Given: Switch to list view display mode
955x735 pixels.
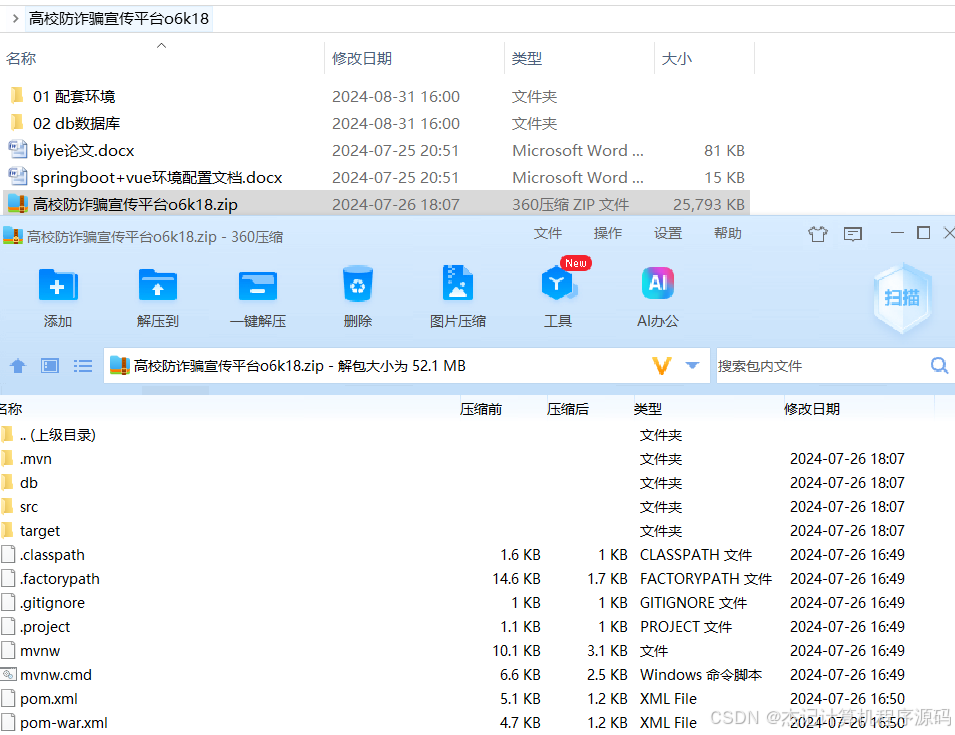Looking at the screenshot, I should (x=83, y=365).
